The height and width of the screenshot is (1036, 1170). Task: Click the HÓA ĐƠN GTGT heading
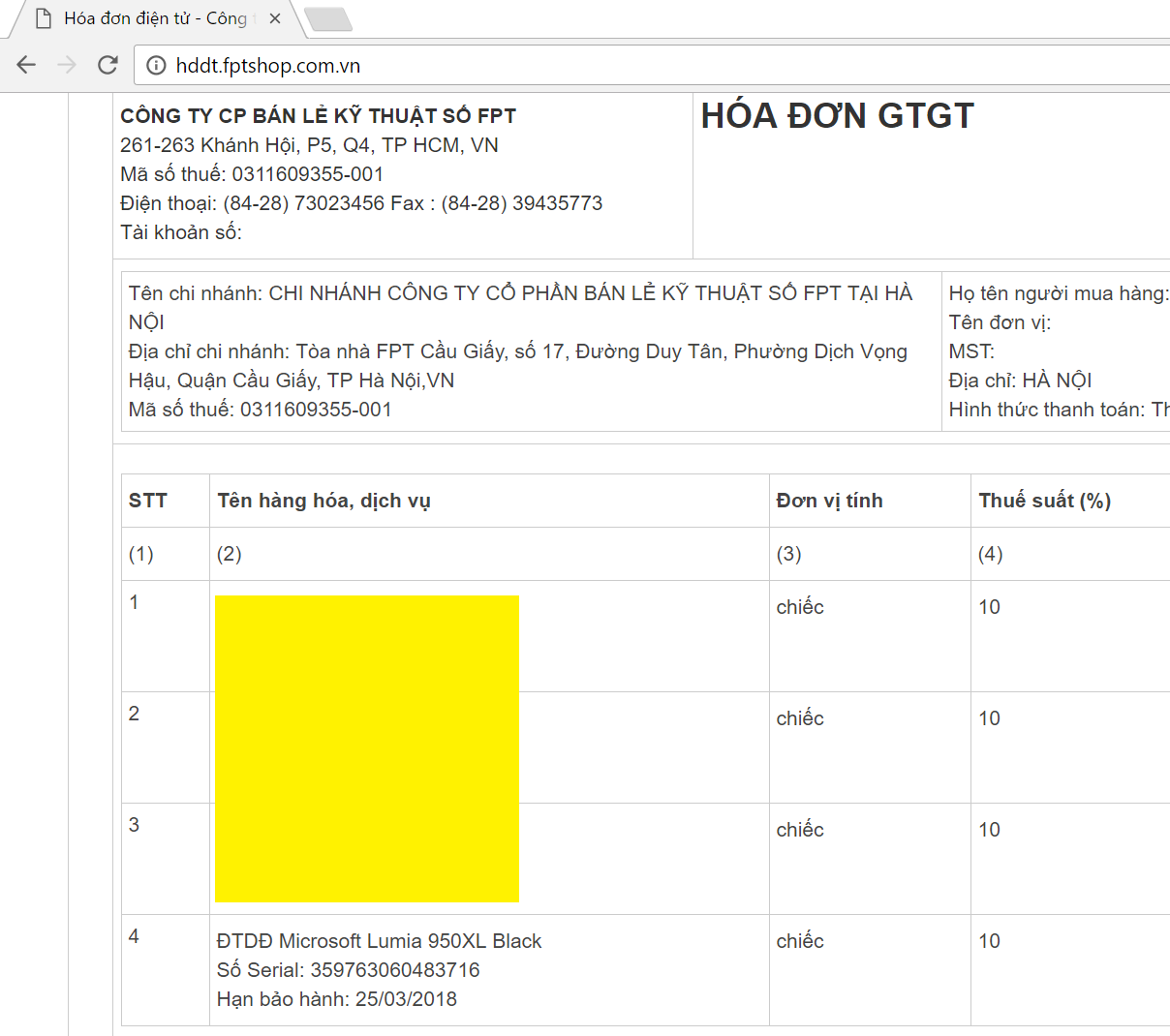[x=837, y=116]
